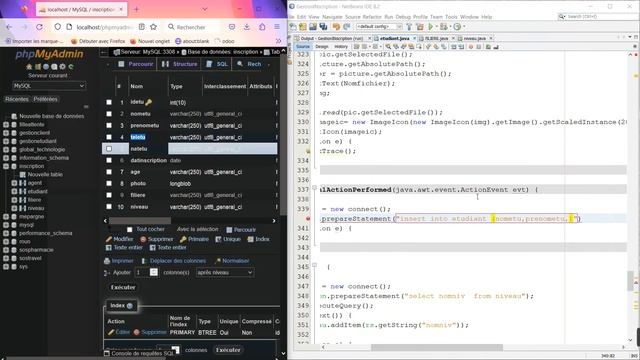640x360 pixels.
Task: Click the Exécuter button under Ajouter
Action: tap(123, 287)
